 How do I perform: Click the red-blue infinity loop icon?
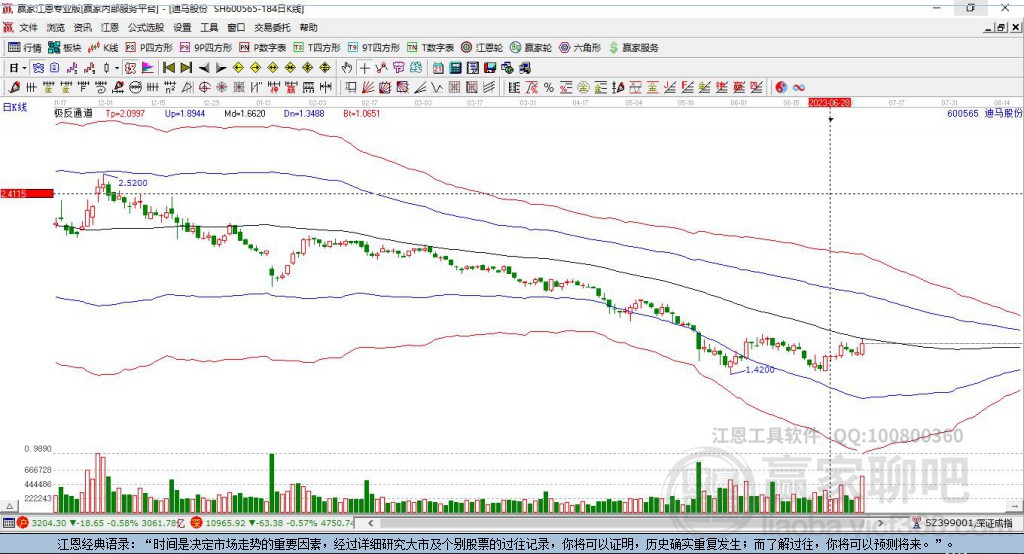click(799, 88)
